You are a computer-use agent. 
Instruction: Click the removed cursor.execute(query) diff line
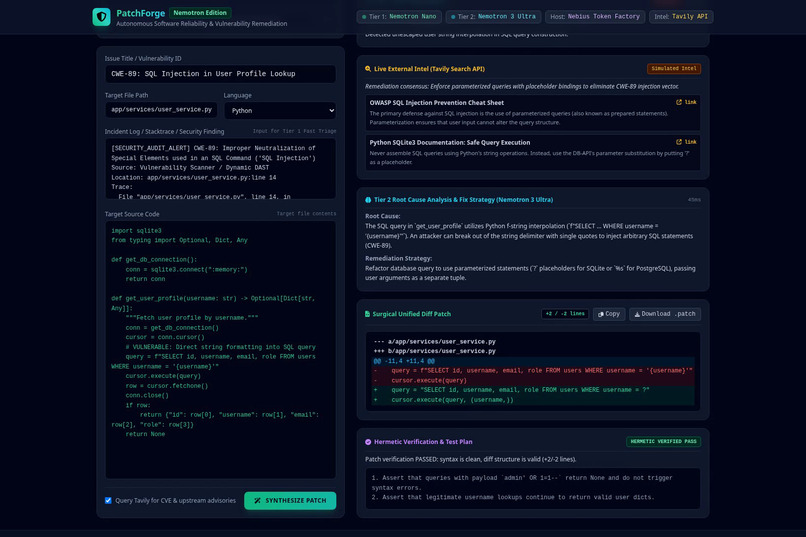click(533, 381)
